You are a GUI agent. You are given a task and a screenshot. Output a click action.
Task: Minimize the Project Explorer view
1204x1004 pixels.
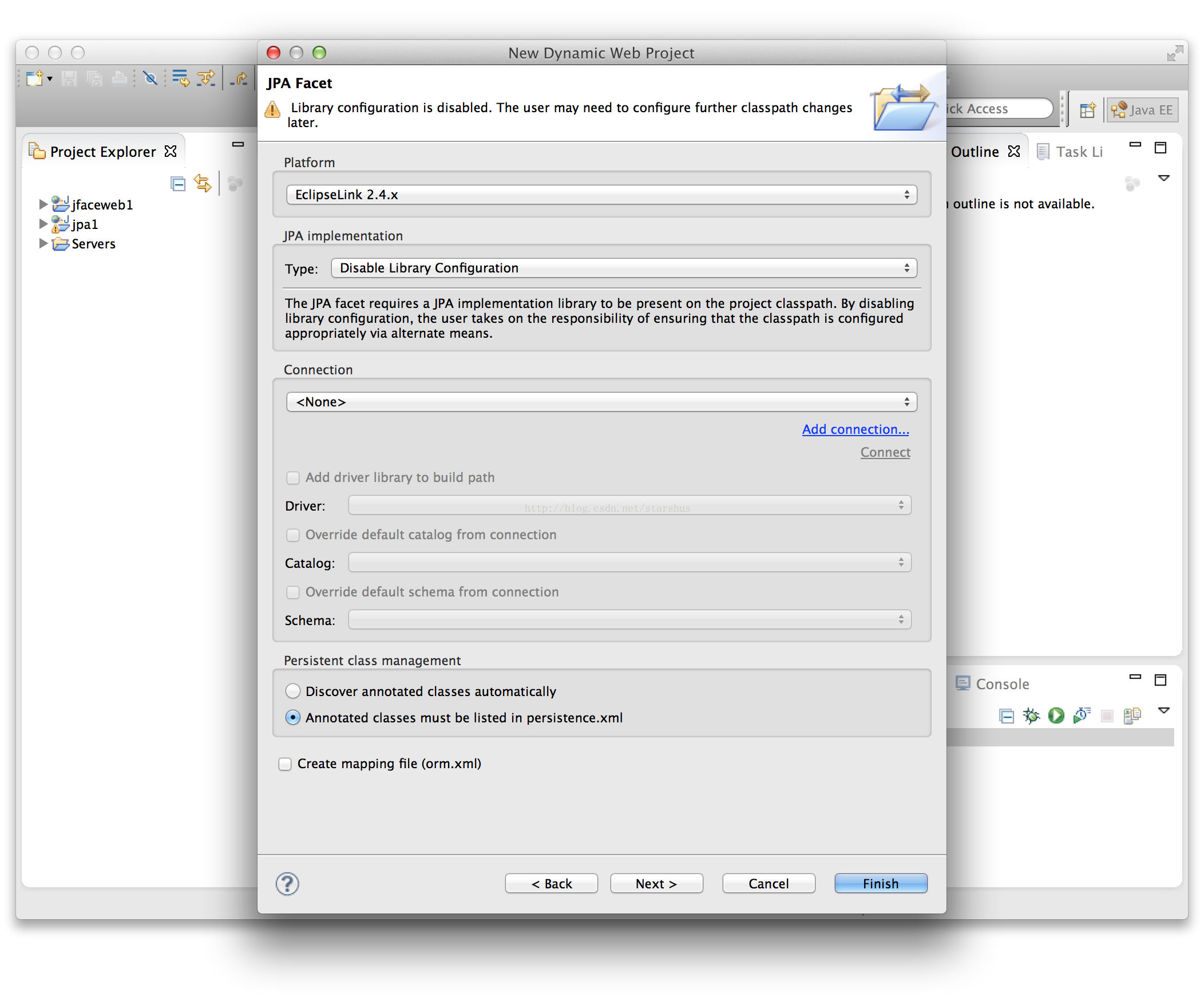[x=238, y=144]
